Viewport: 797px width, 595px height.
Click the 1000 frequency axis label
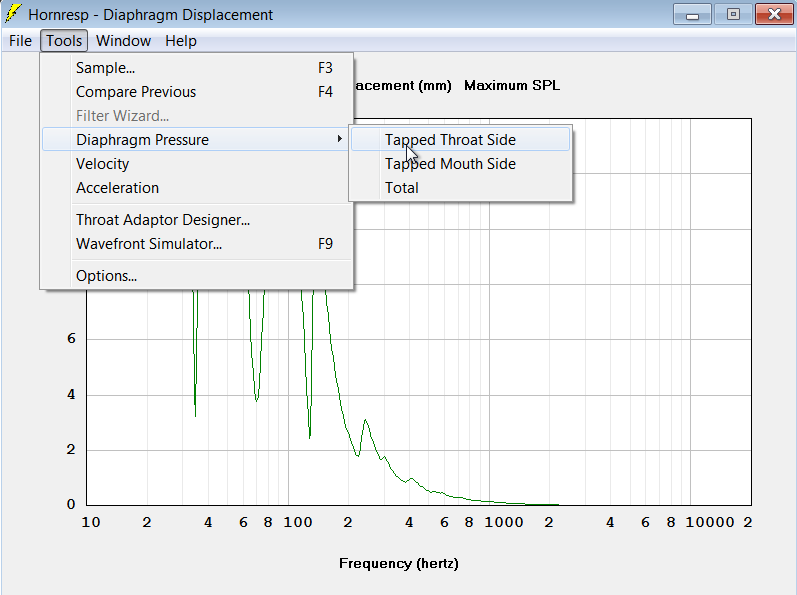504,522
